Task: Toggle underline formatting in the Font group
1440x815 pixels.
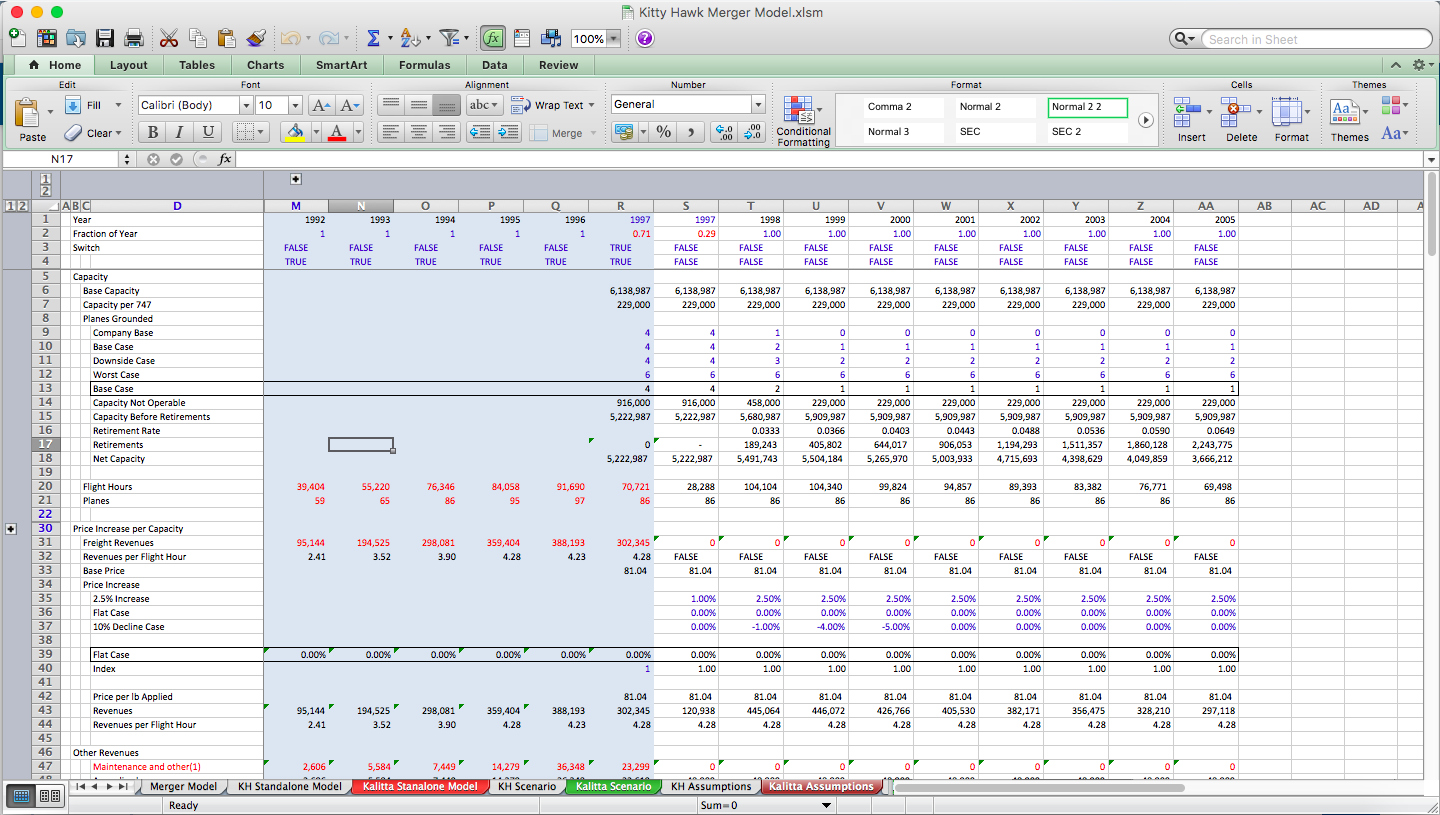Action: (x=207, y=131)
